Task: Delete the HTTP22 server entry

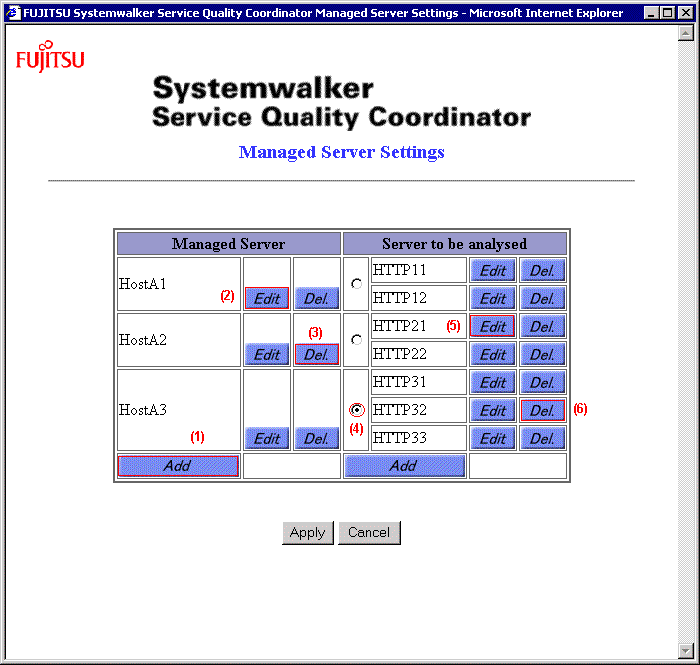Action: point(542,354)
